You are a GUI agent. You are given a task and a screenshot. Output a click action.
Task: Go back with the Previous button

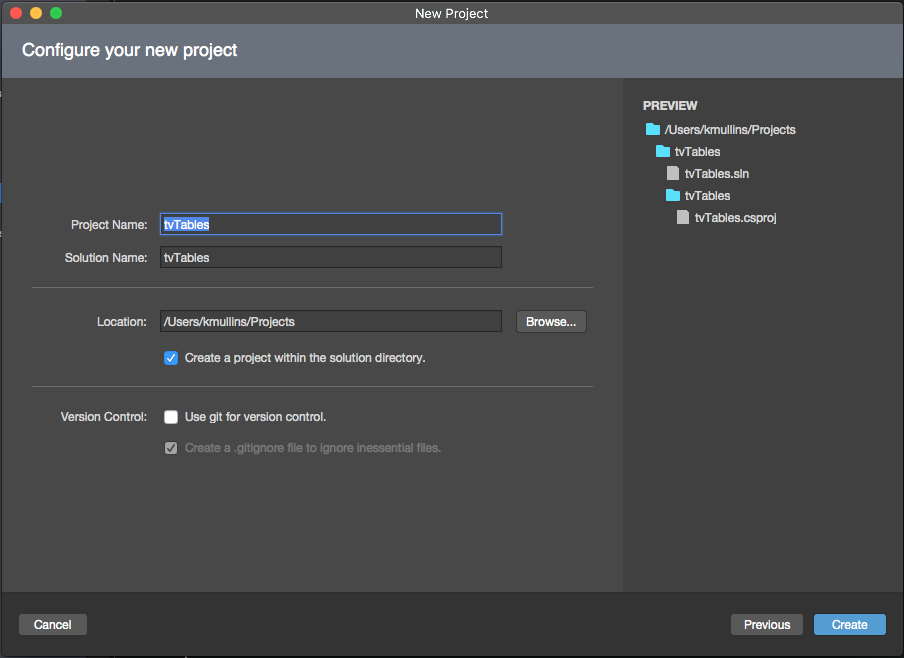point(767,625)
